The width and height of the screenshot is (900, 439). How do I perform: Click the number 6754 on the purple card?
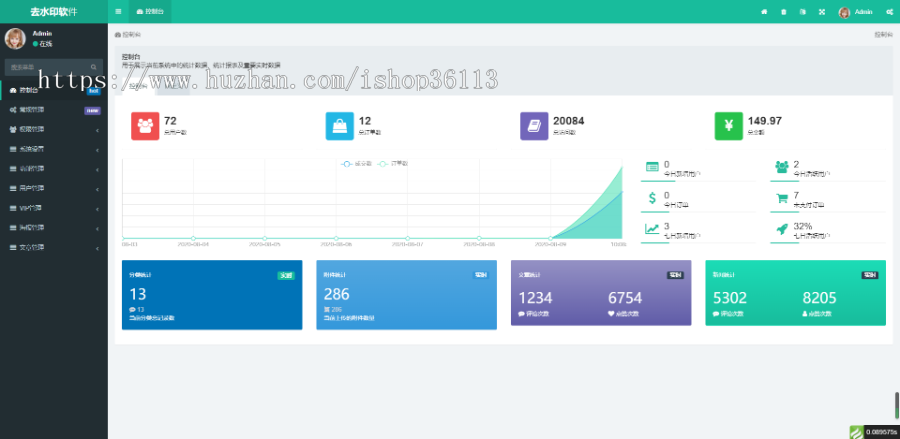pos(625,298)
